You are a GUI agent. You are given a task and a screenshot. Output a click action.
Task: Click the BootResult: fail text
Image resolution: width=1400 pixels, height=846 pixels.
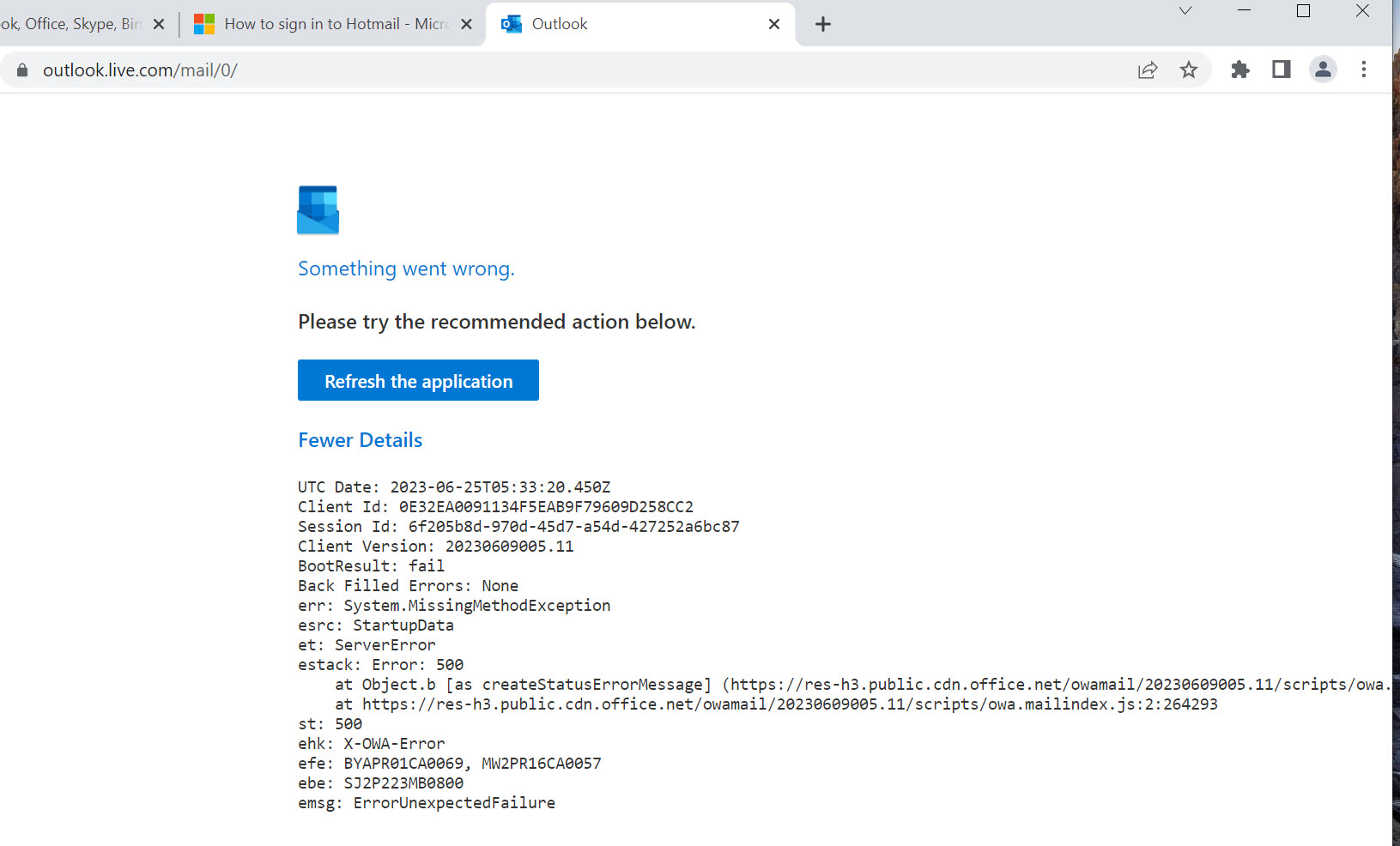coord(371,566)
